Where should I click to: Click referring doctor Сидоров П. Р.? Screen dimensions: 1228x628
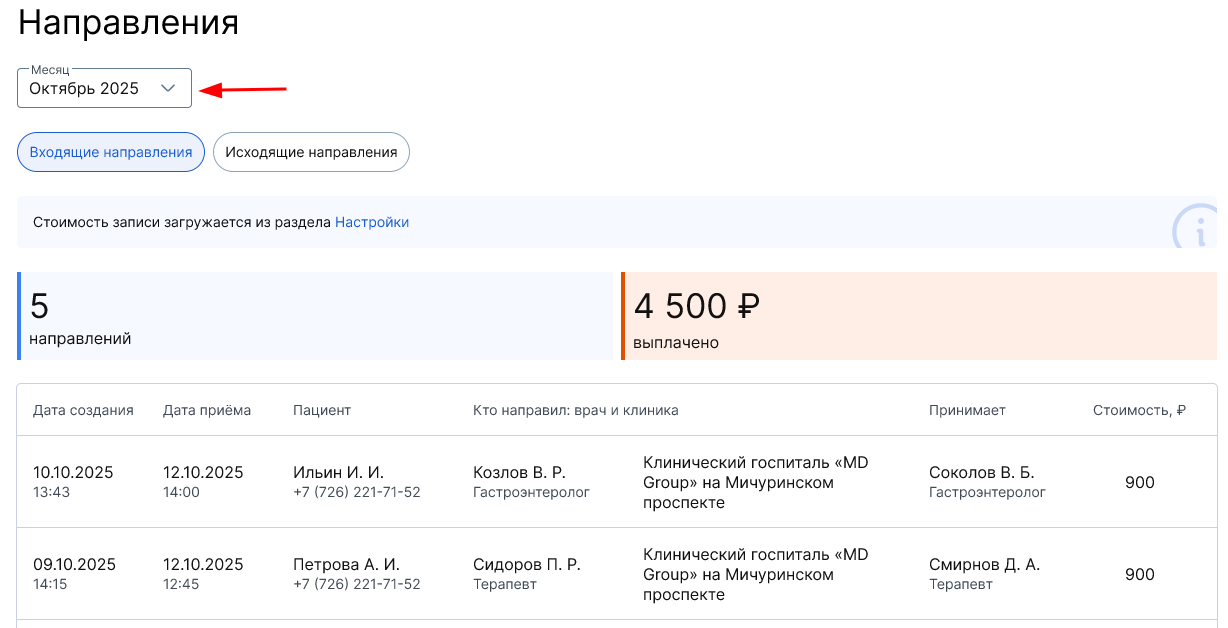(x=526, y=564)
